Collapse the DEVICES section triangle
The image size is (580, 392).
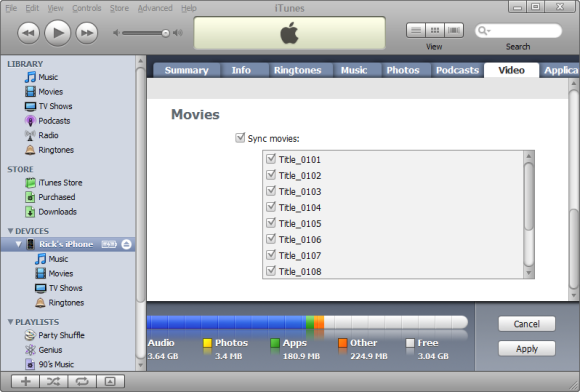10,231
